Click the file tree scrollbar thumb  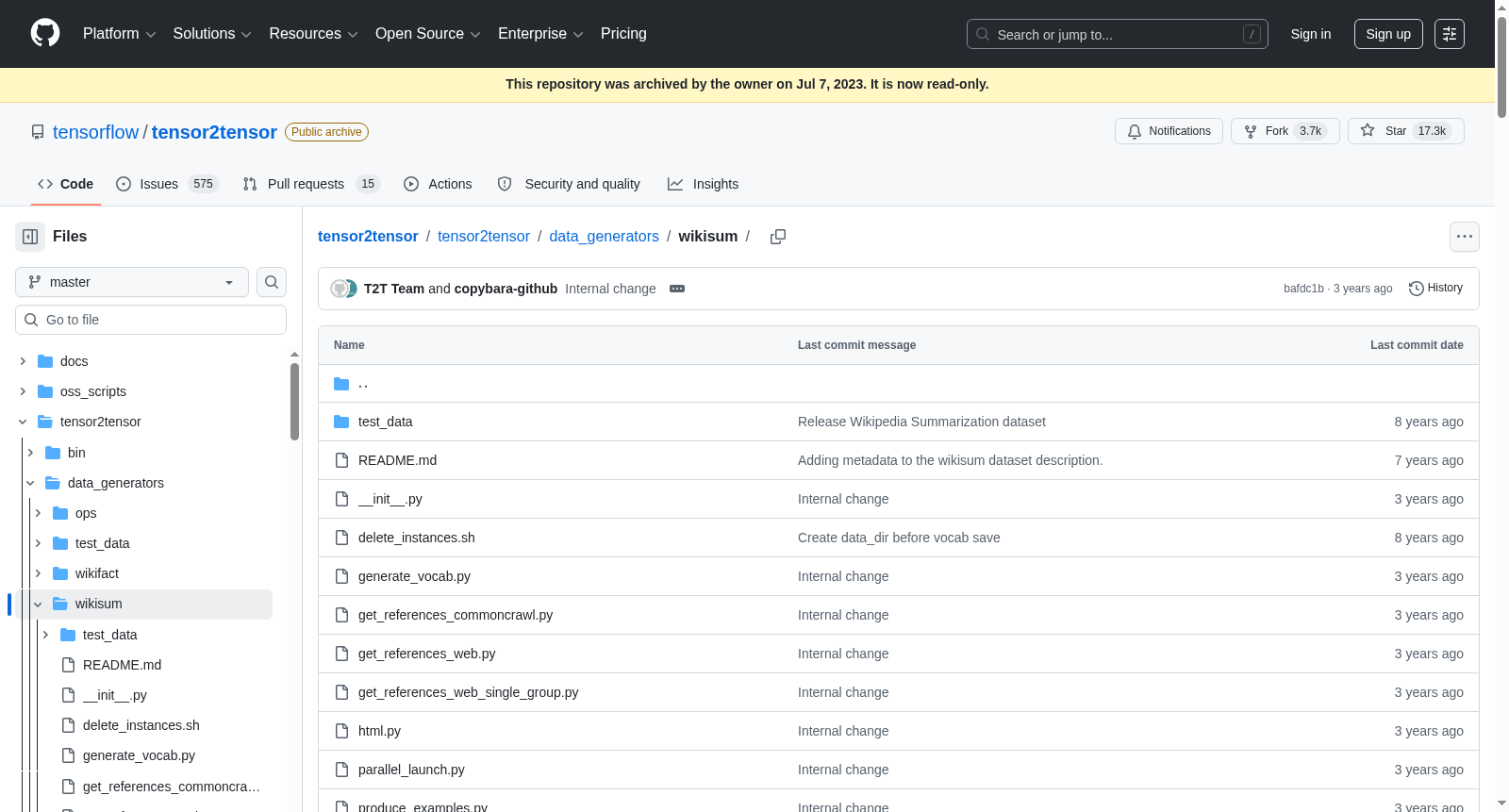tap(295, 402)
